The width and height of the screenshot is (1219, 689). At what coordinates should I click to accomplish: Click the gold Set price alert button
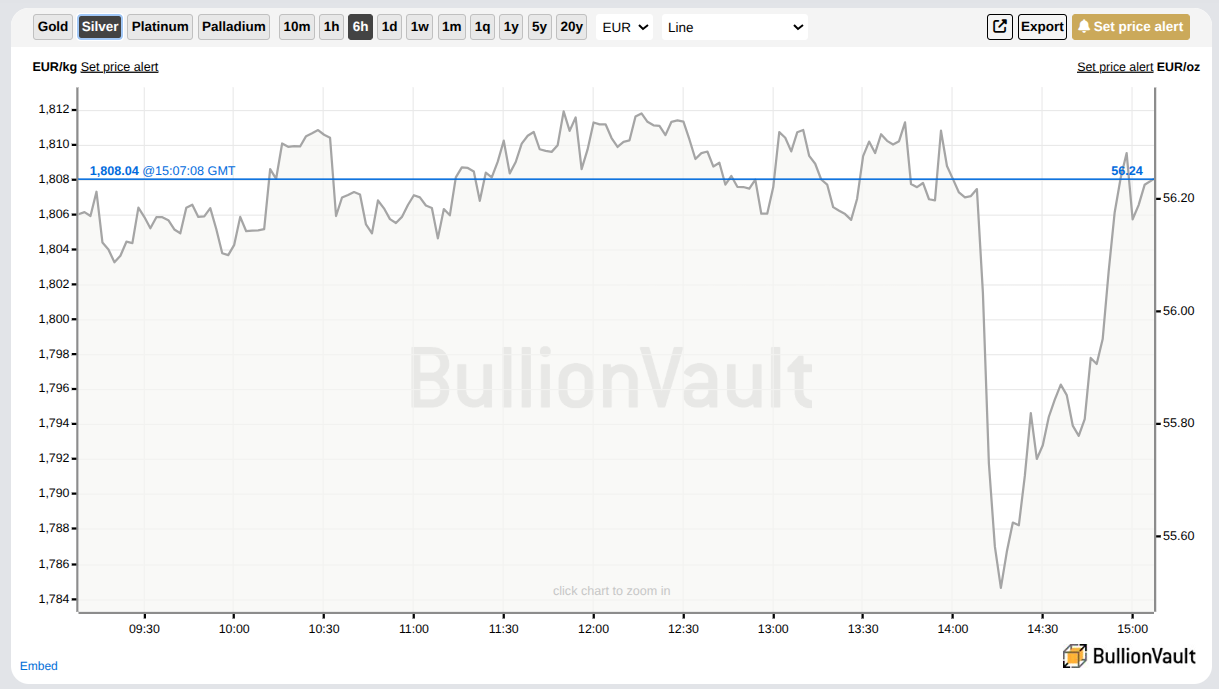coord(1131,27)
